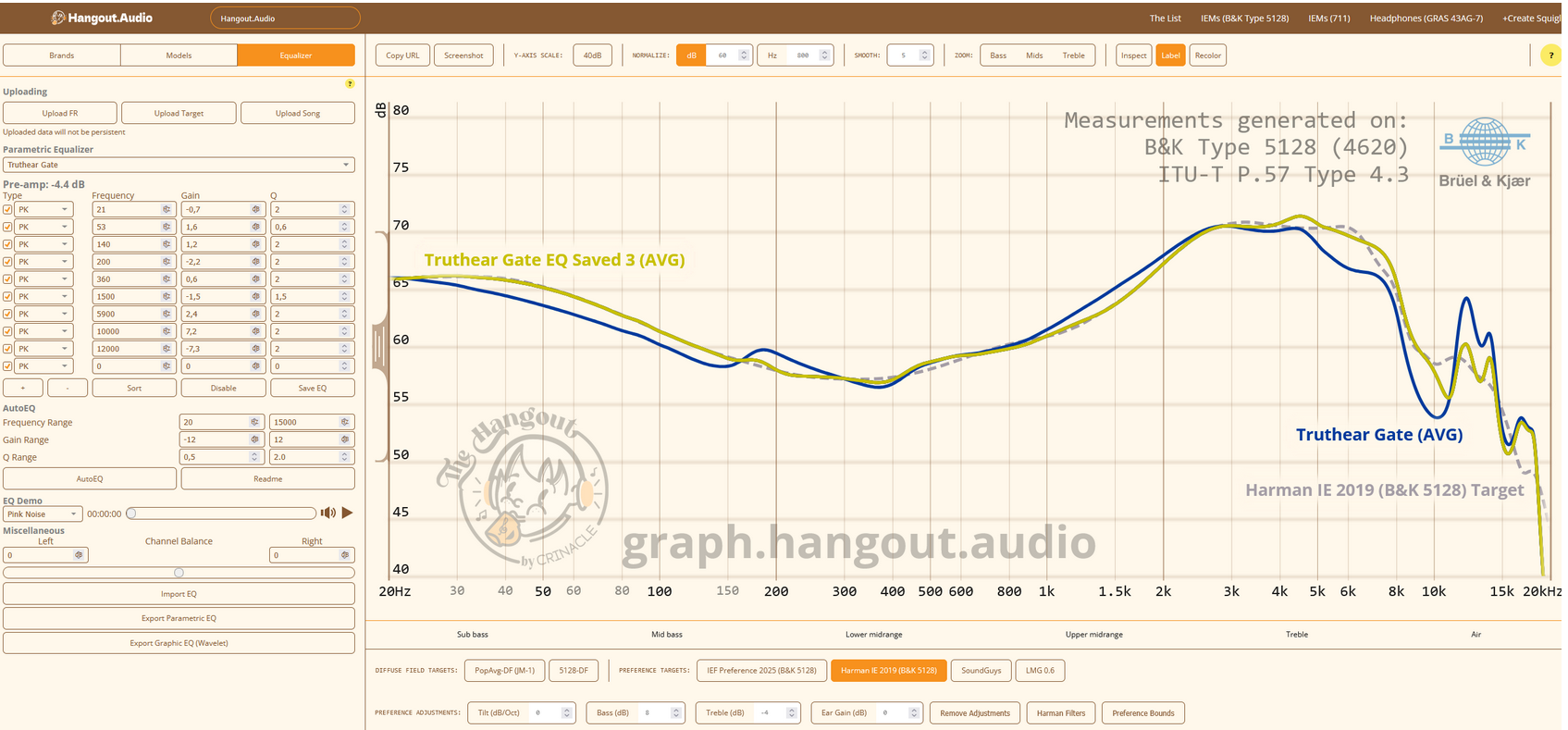Image resolution: width=1568 pixels, height=730 pixels.
Task: Toggle the checkbox for the 360 Hz filter
Action: (x=8, y=279)
